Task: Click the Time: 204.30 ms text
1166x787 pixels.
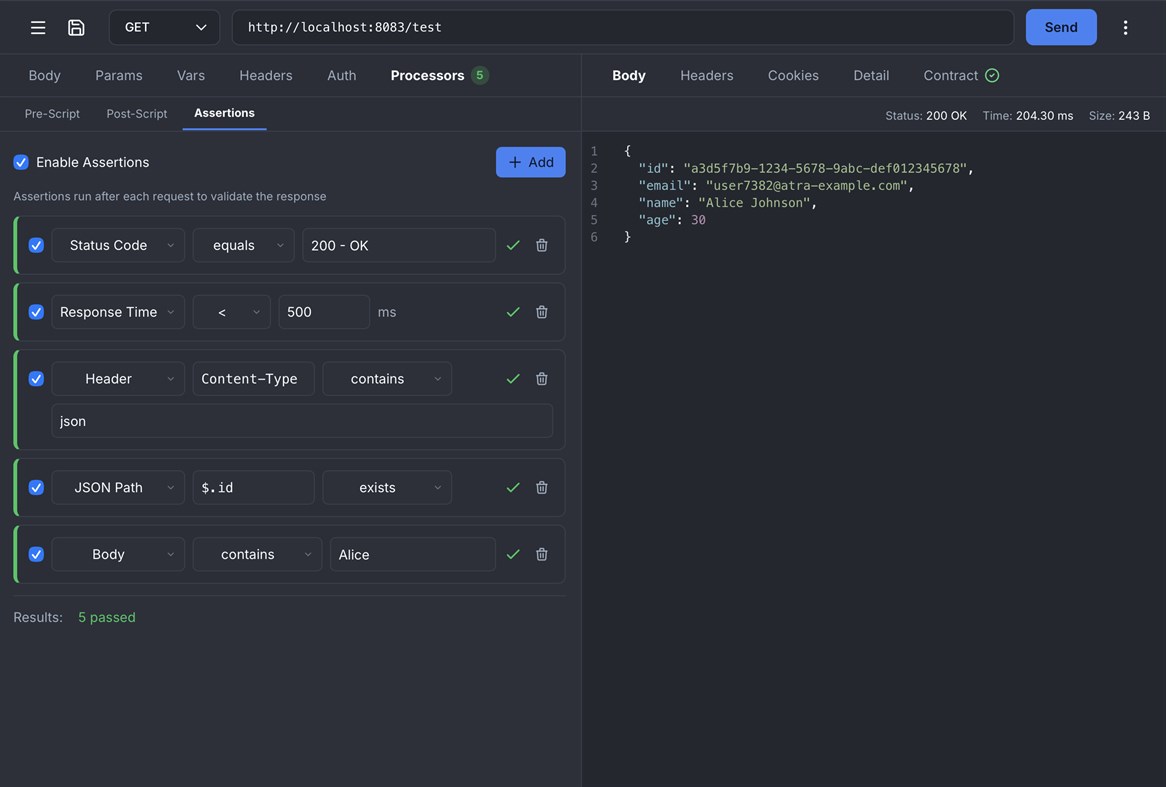Action: (1028, 116)
